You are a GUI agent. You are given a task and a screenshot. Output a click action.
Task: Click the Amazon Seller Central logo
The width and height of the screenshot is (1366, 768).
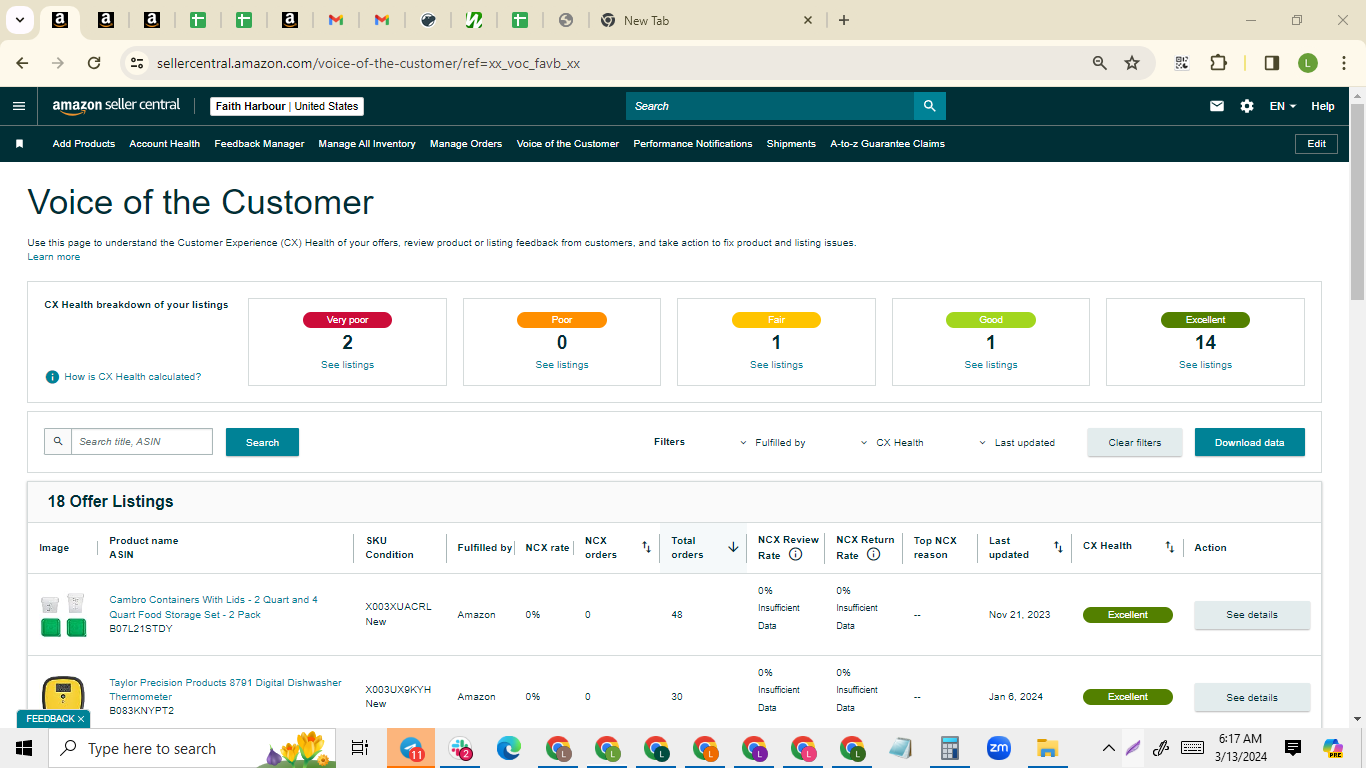116,105
